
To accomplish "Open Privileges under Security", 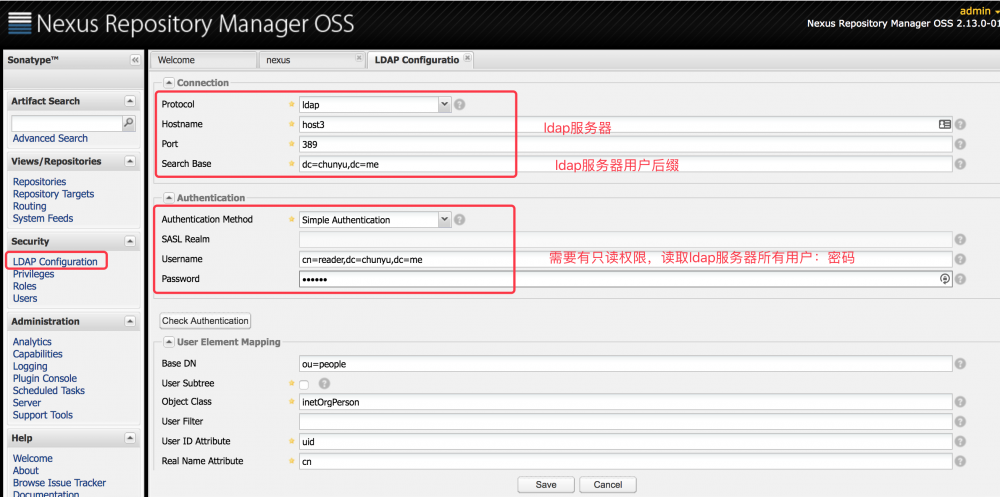I will coord(33,274).
